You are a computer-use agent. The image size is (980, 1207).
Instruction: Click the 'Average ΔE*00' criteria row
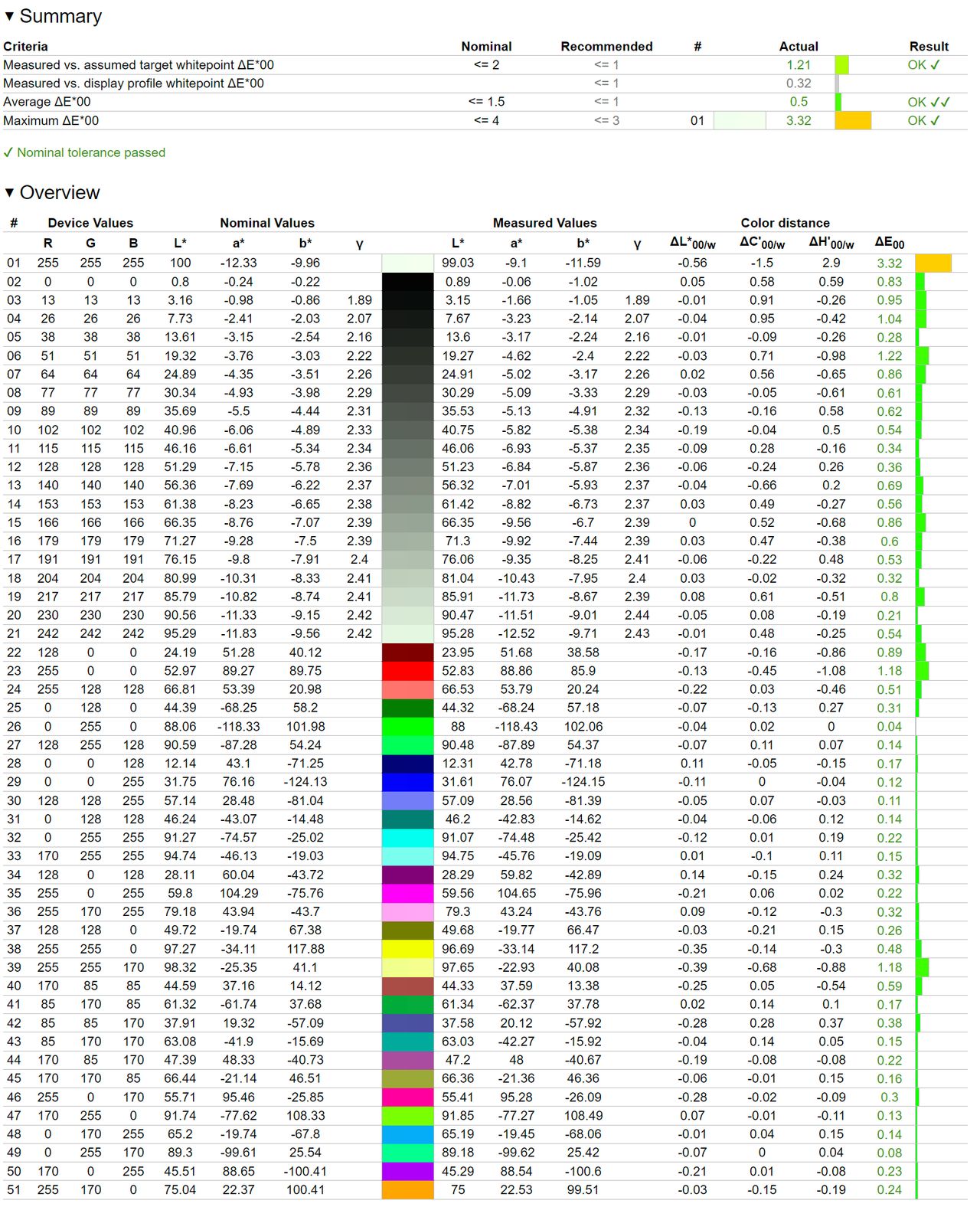[x=484, y=102]
